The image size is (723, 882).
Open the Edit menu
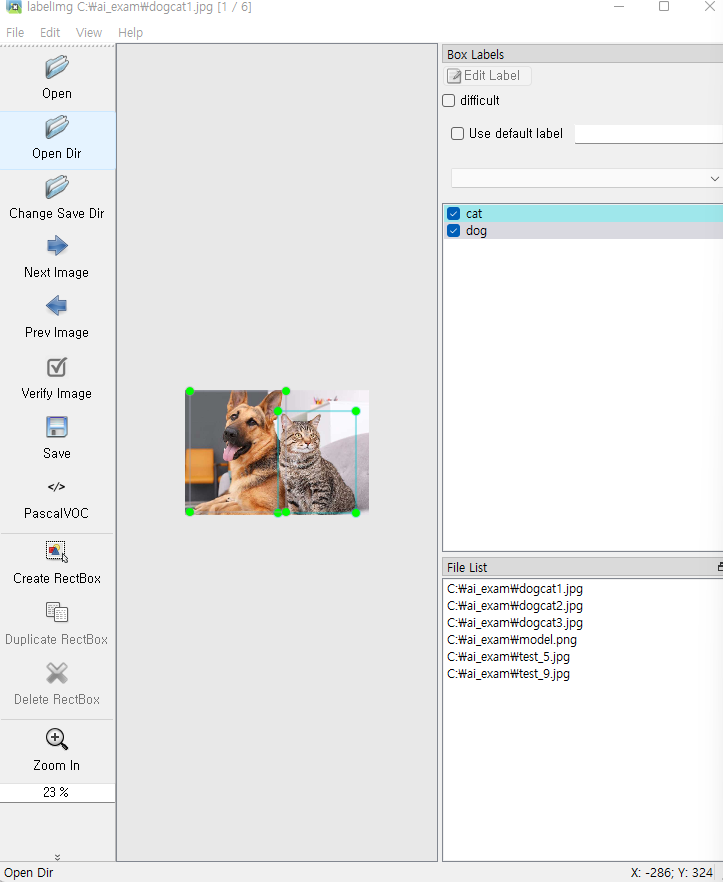click(50, 33)
